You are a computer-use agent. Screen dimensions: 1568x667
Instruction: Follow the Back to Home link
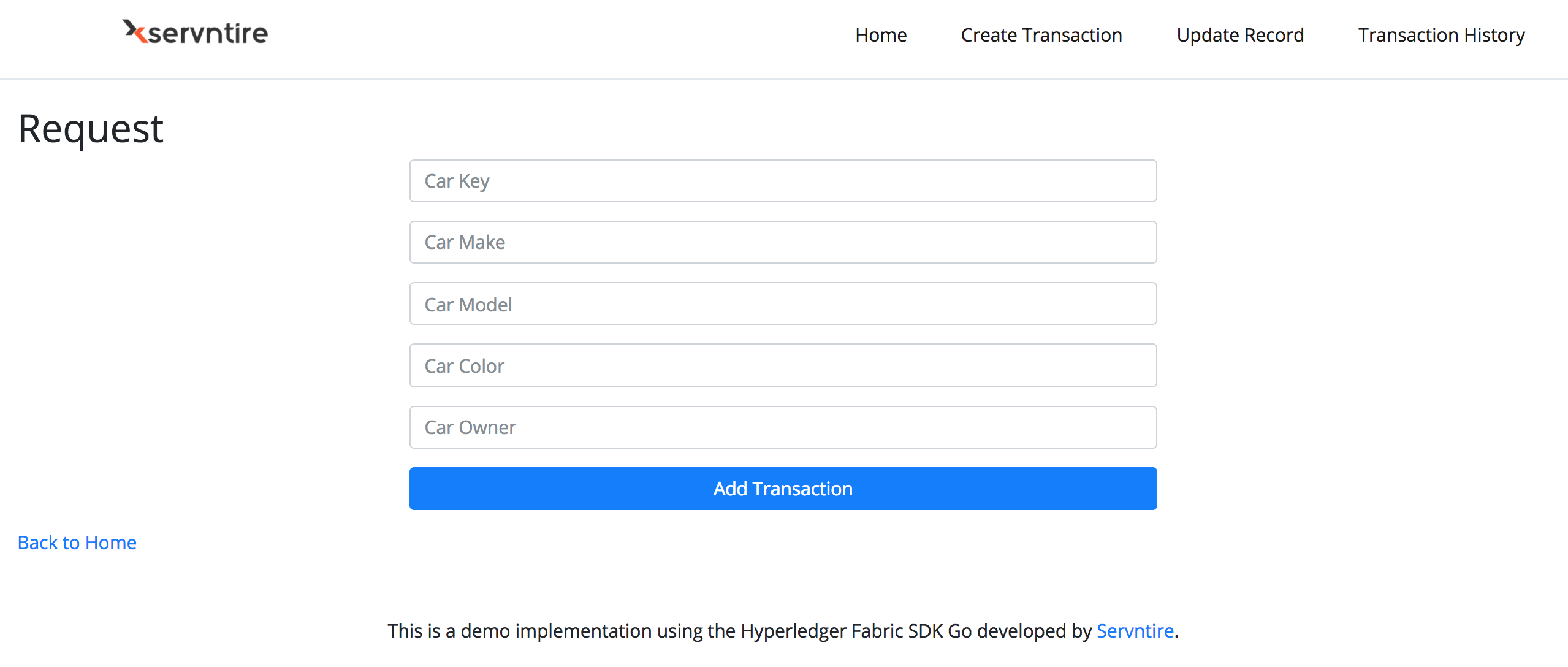(77, 543)
